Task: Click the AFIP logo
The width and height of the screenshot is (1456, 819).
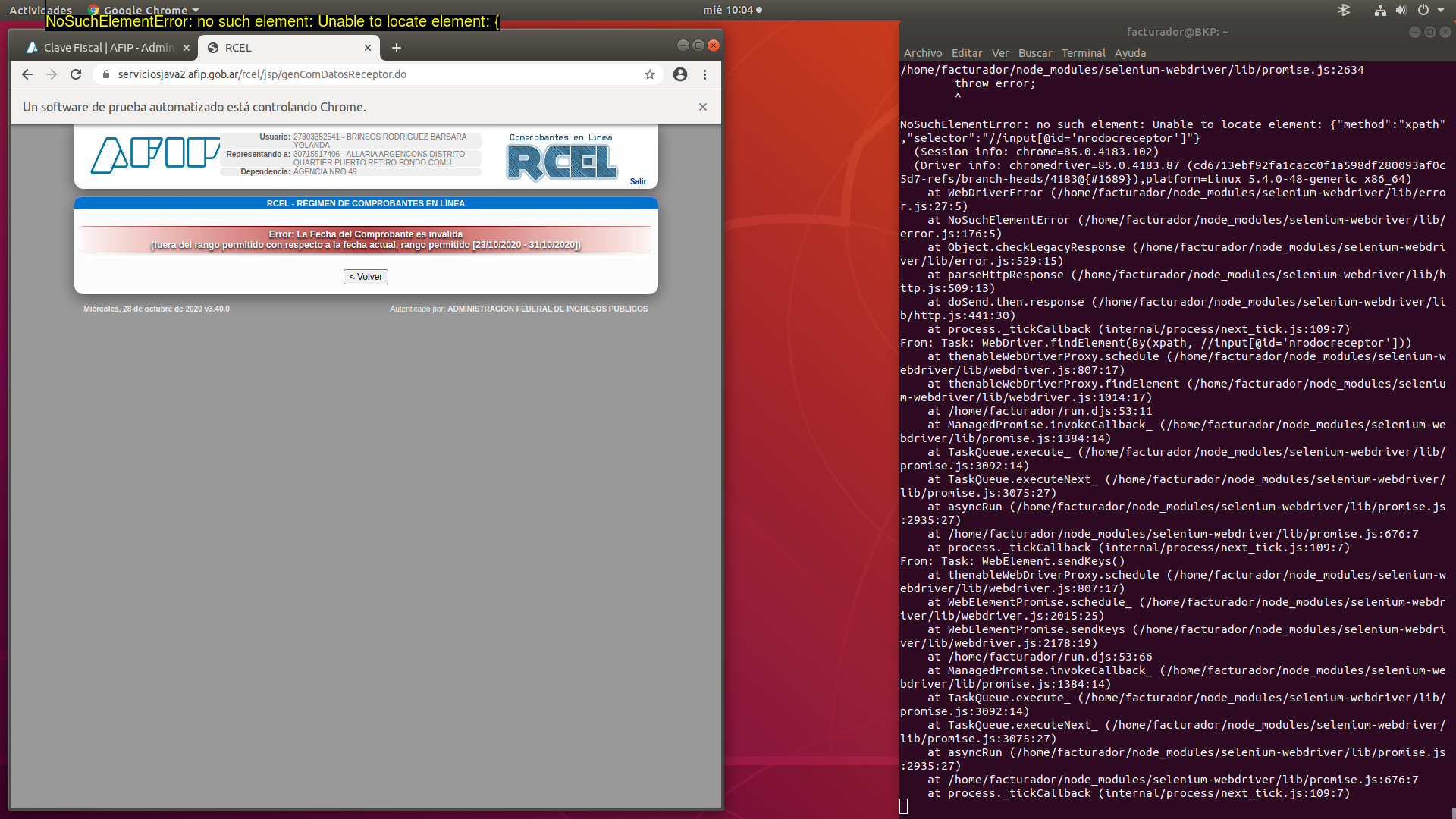Action: pyautogui.click(x=155, y=155)
